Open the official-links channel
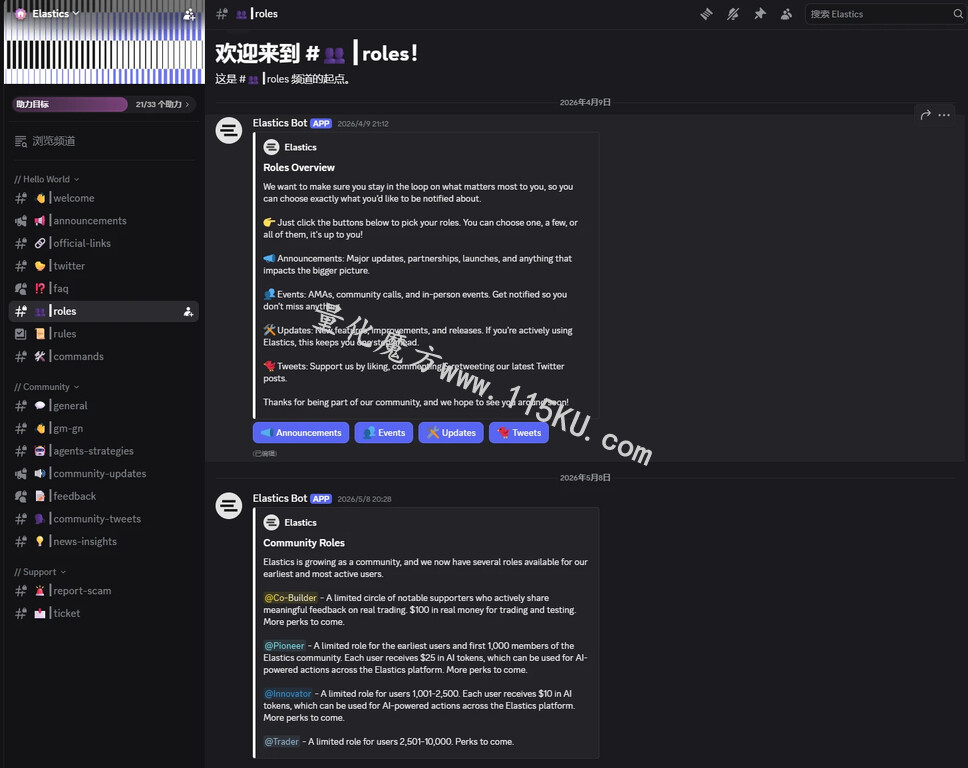 pyautogui.click(x=104, y=243)
